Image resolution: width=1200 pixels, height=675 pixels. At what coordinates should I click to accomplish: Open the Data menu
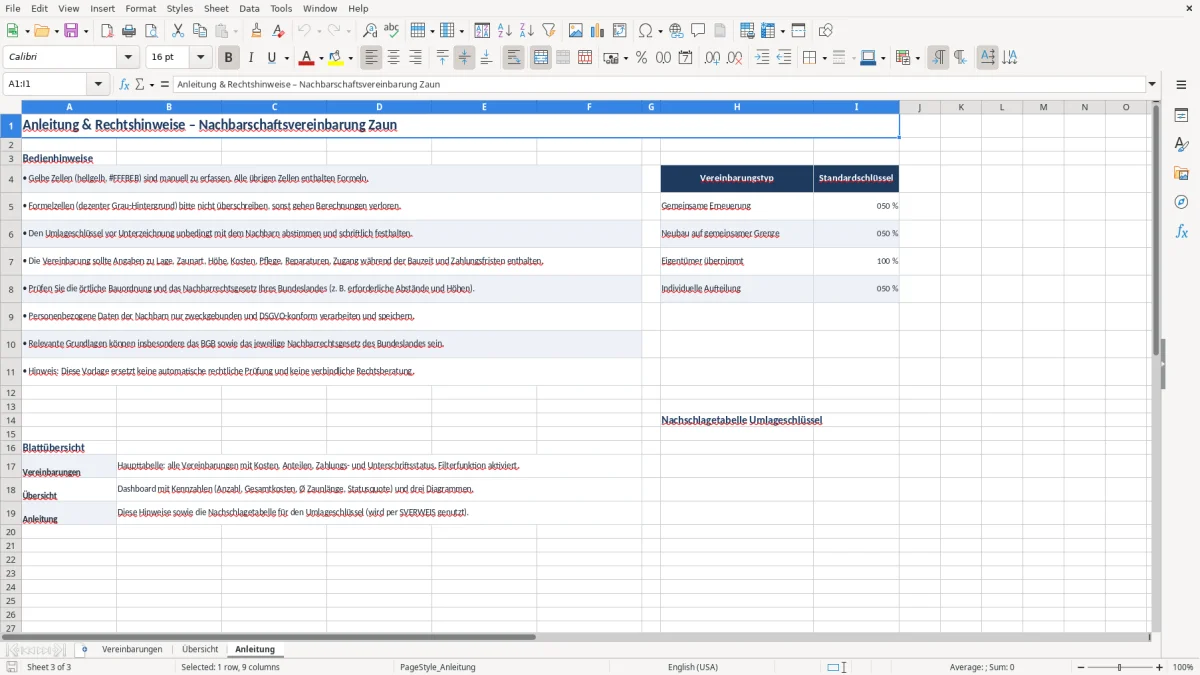pyautogui.click(x=249, y=8)
